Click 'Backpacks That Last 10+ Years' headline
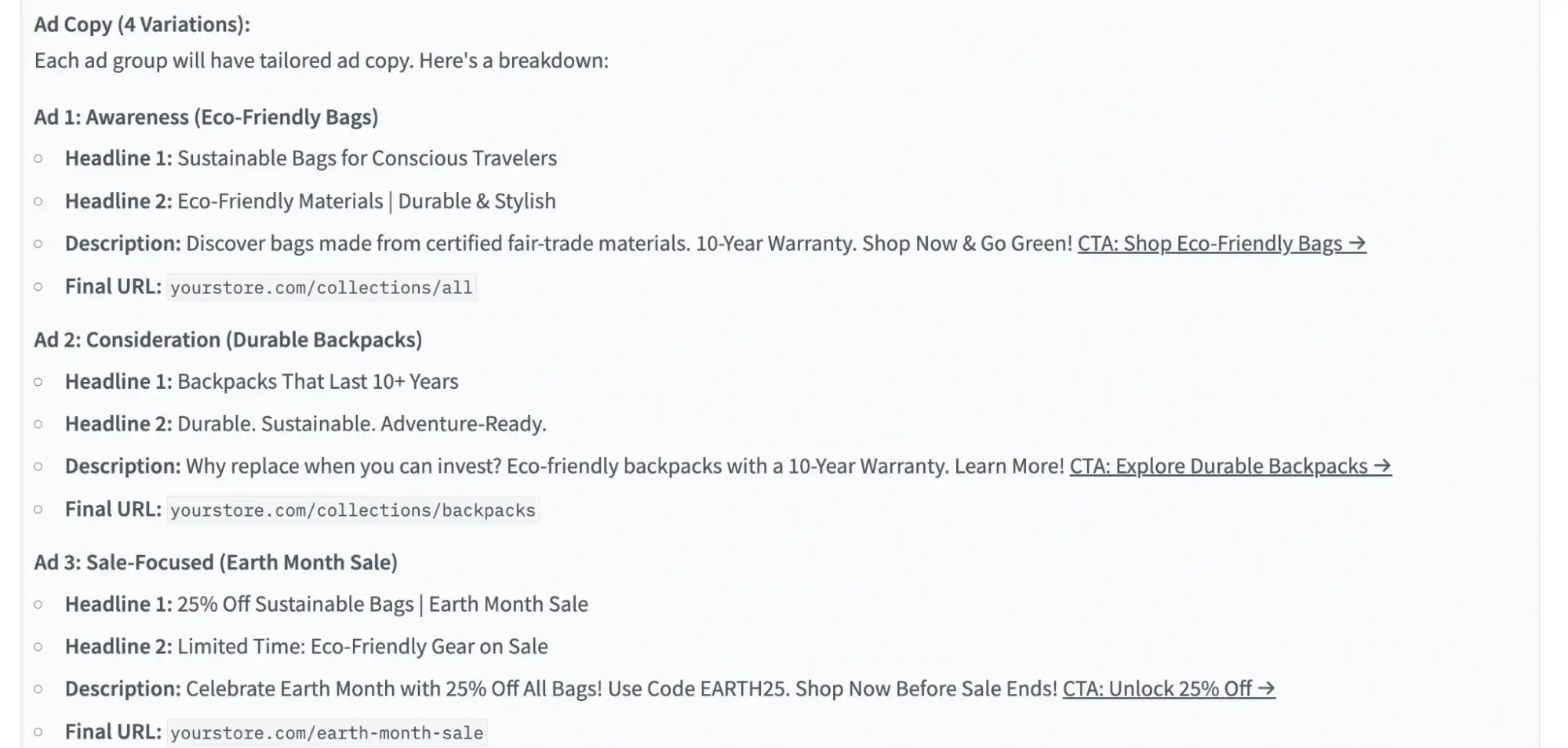Viewport: 1568px width, 748px height. pos(318,382)
